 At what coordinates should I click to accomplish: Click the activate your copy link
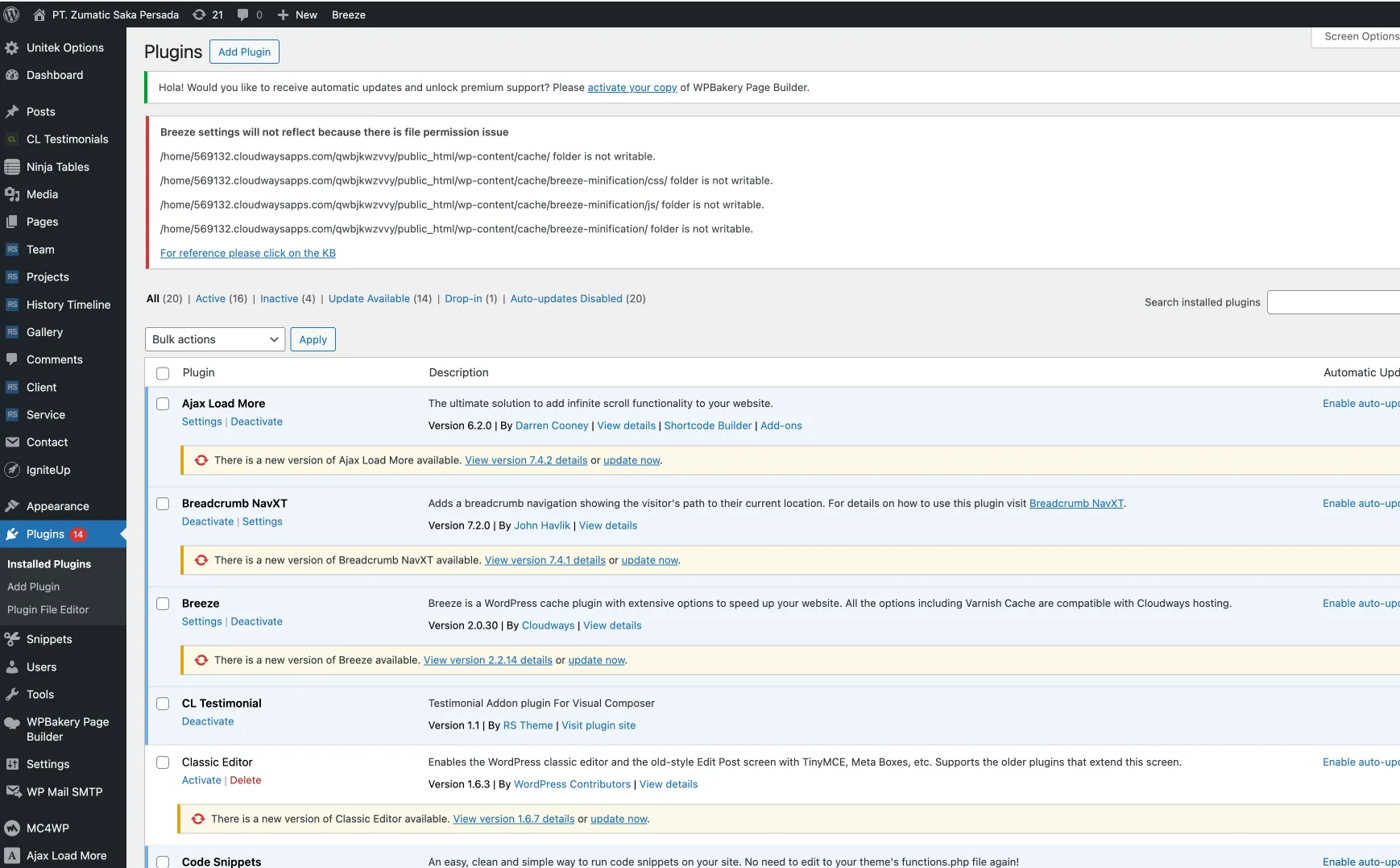(x=632, y=87)
